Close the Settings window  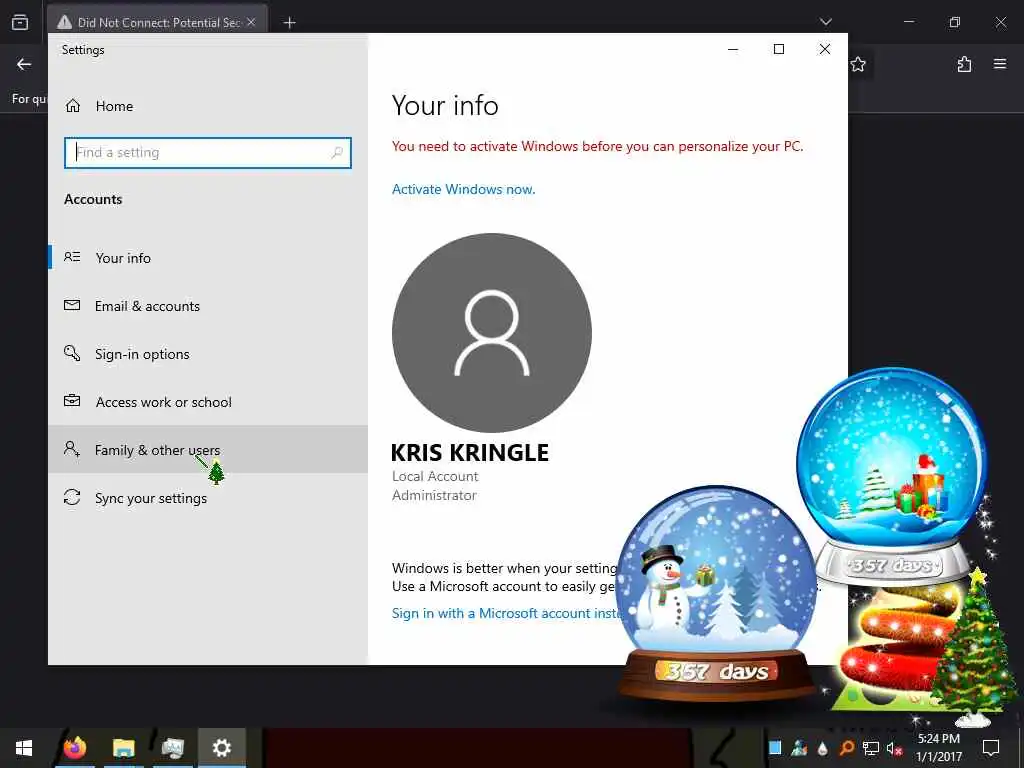[x=825, y=49]
